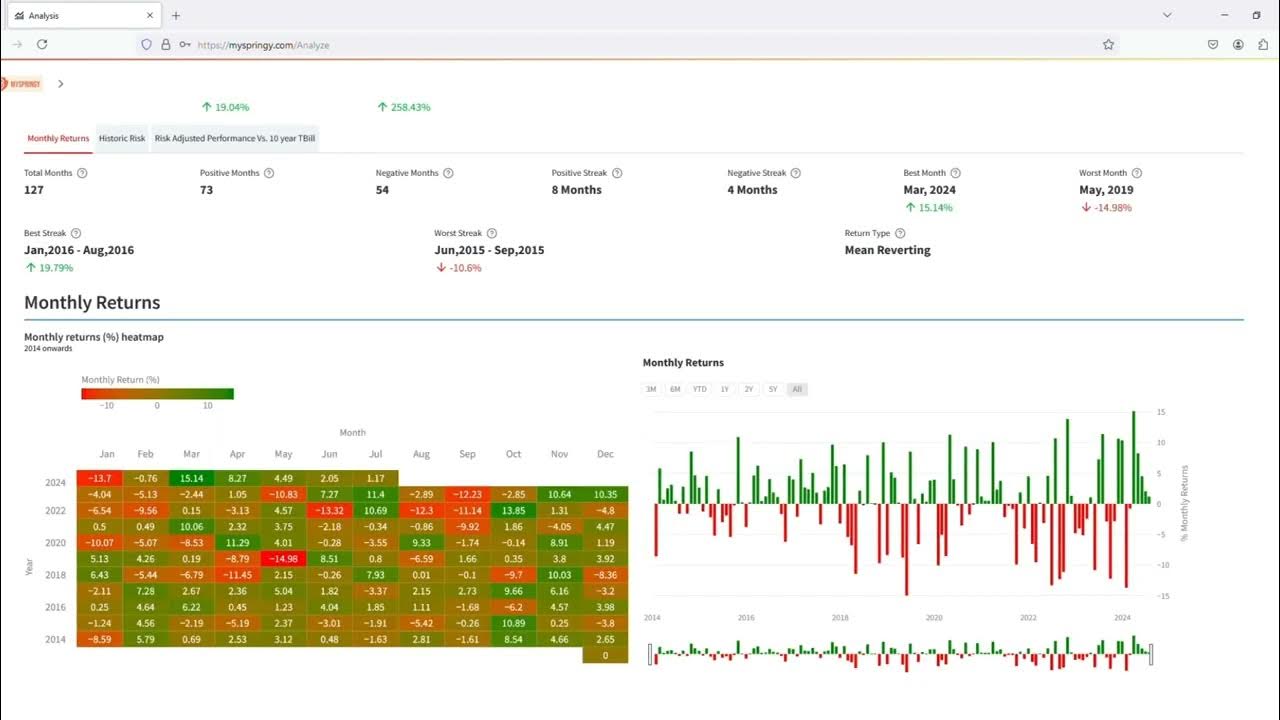The image size is (1280, 720).
Task: Select the 2Y chart range button
Action: click(x=749, y=389)
